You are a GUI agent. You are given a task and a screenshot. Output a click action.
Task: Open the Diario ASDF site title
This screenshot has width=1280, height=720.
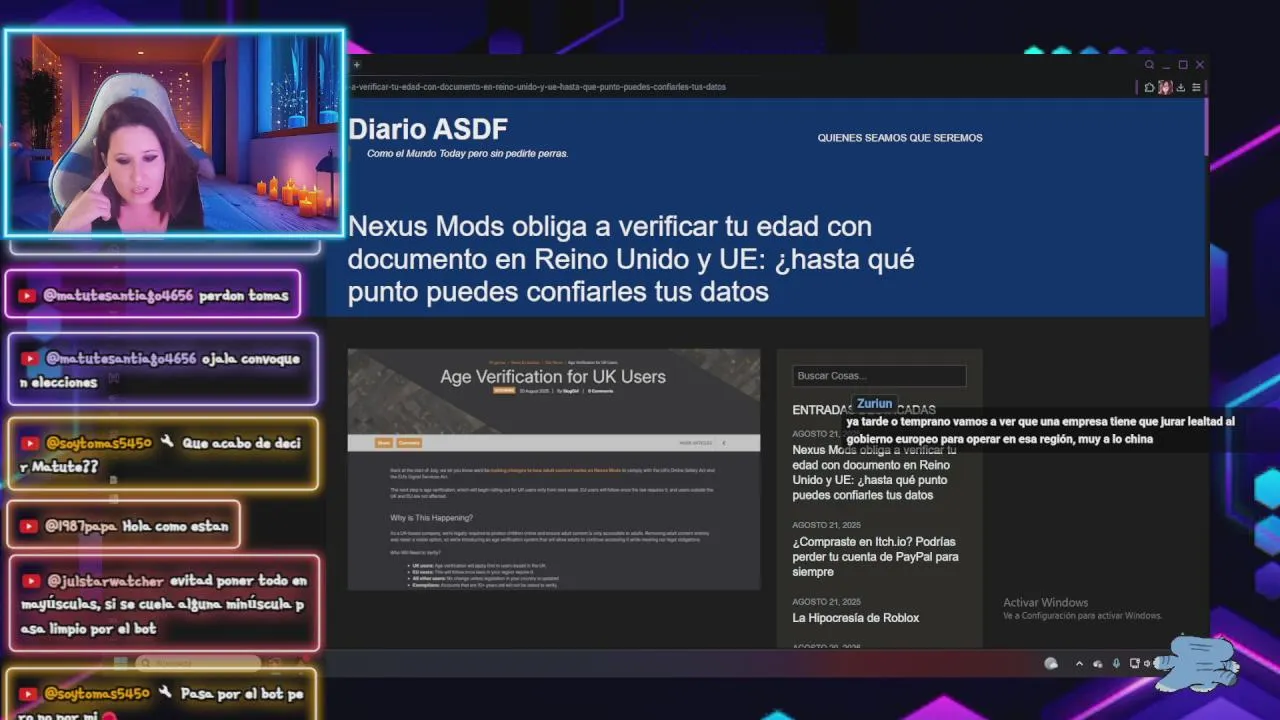(428, 129)
